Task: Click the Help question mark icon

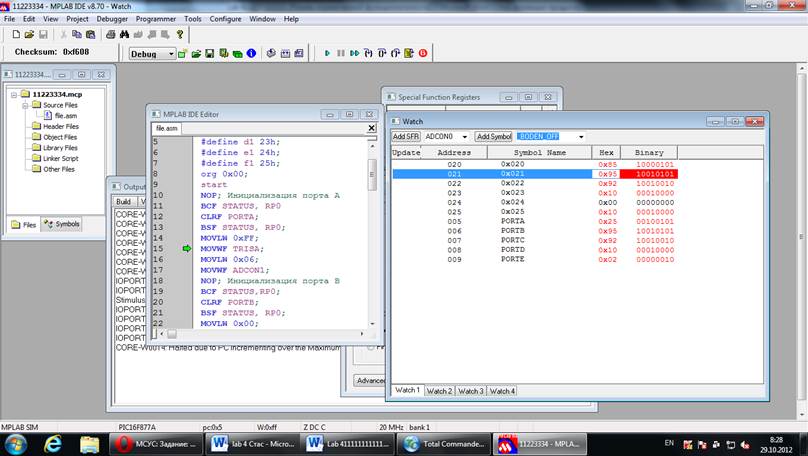Action: (180, 35)
